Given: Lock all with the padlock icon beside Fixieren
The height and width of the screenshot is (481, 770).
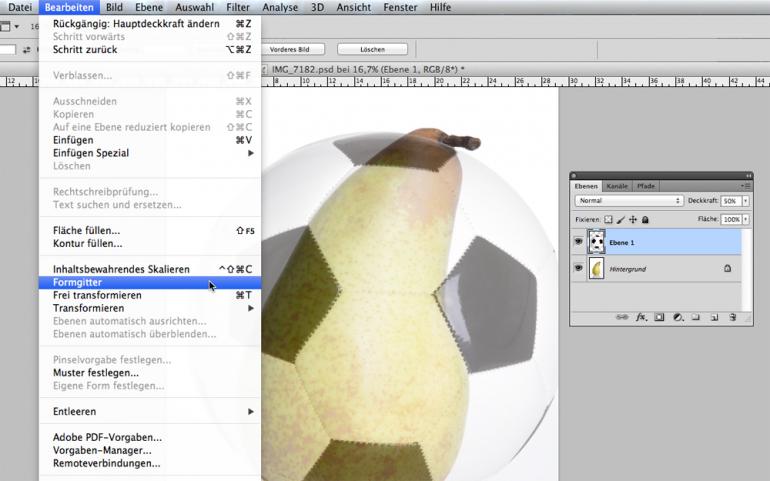Looking at the screenshot, I should pyautogui.click(x=645, y=220).
